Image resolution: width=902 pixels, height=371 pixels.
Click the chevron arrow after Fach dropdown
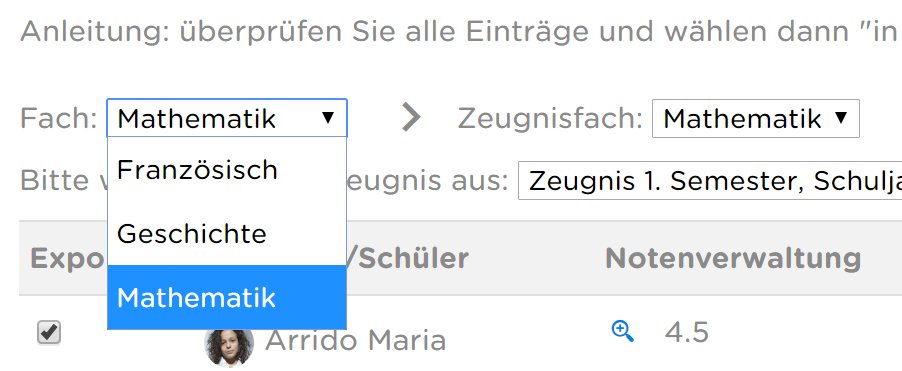[x=411, y=117]
